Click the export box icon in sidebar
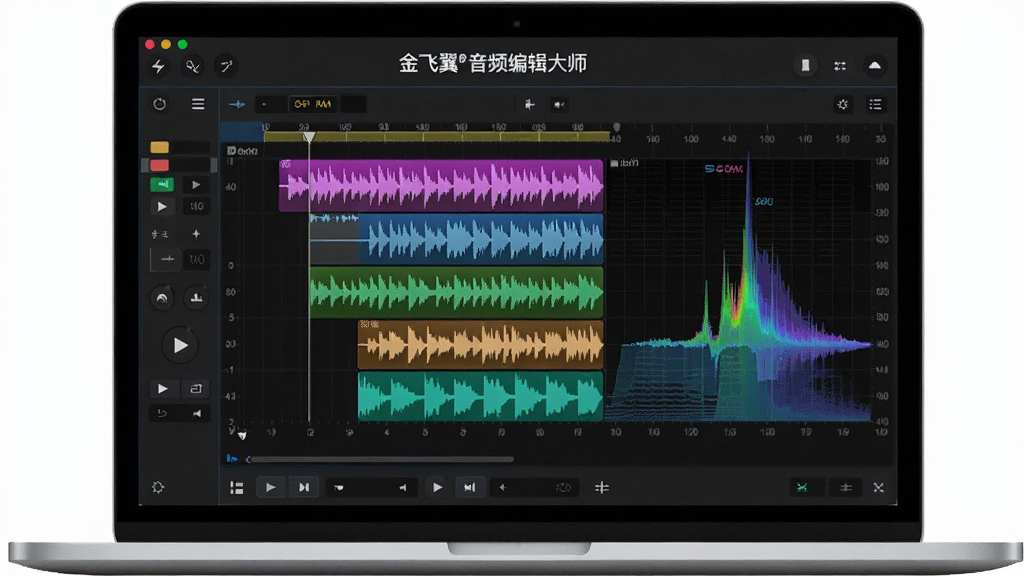Viewport: 1024px width, 576px height. (196, 389)
